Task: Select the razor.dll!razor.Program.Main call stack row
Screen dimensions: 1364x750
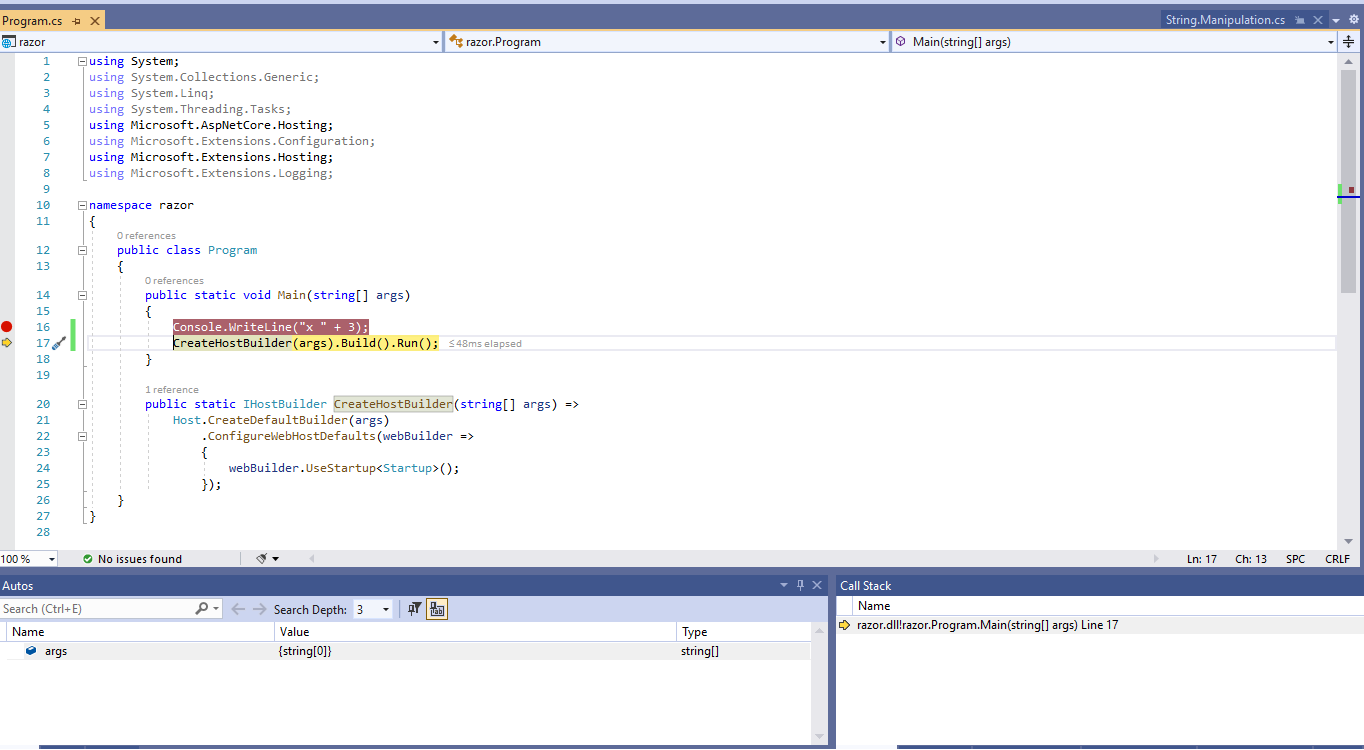Action: tap(1100, 625)
